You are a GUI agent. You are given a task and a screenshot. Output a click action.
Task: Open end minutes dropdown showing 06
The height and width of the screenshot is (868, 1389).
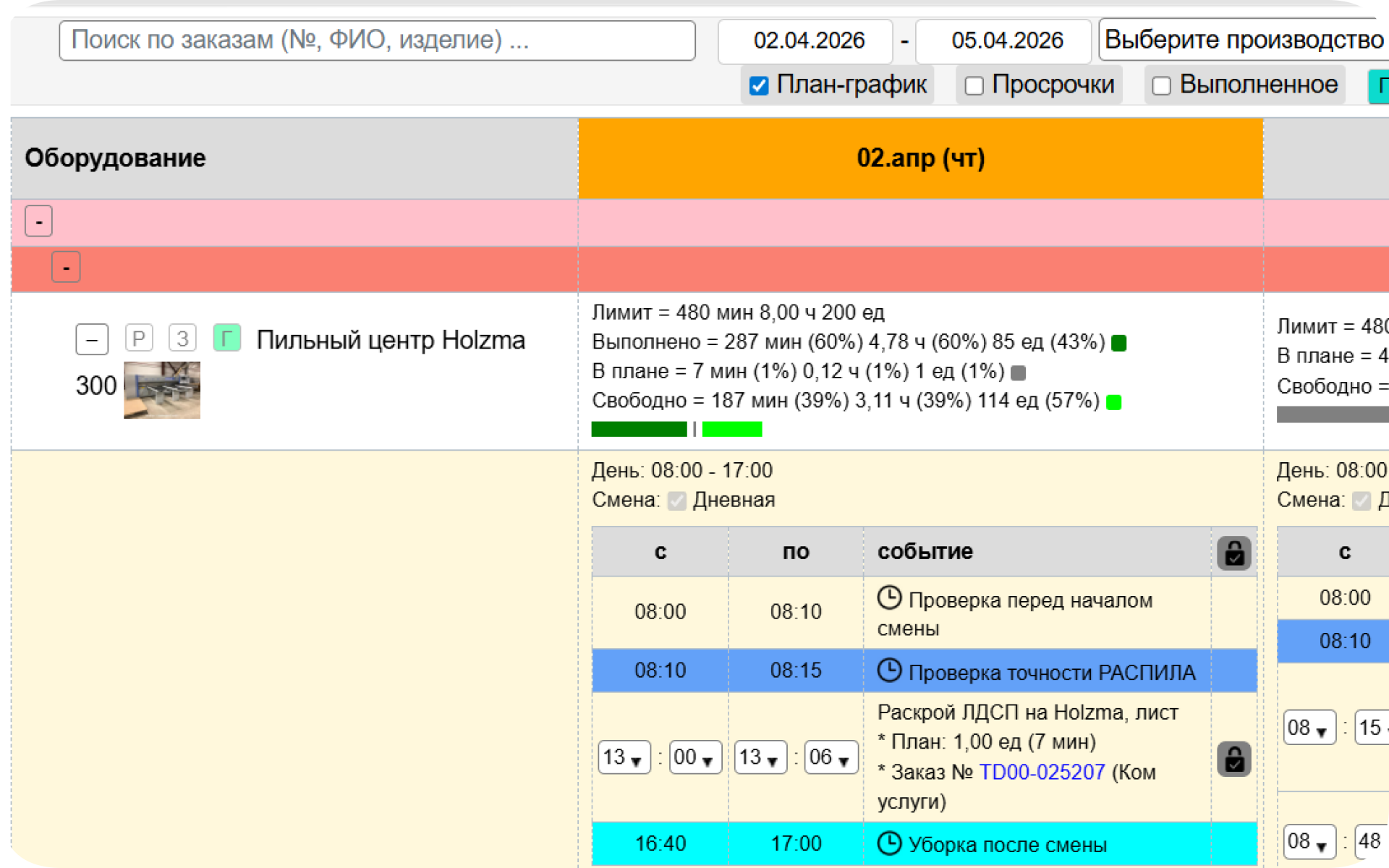pos(831,757)
